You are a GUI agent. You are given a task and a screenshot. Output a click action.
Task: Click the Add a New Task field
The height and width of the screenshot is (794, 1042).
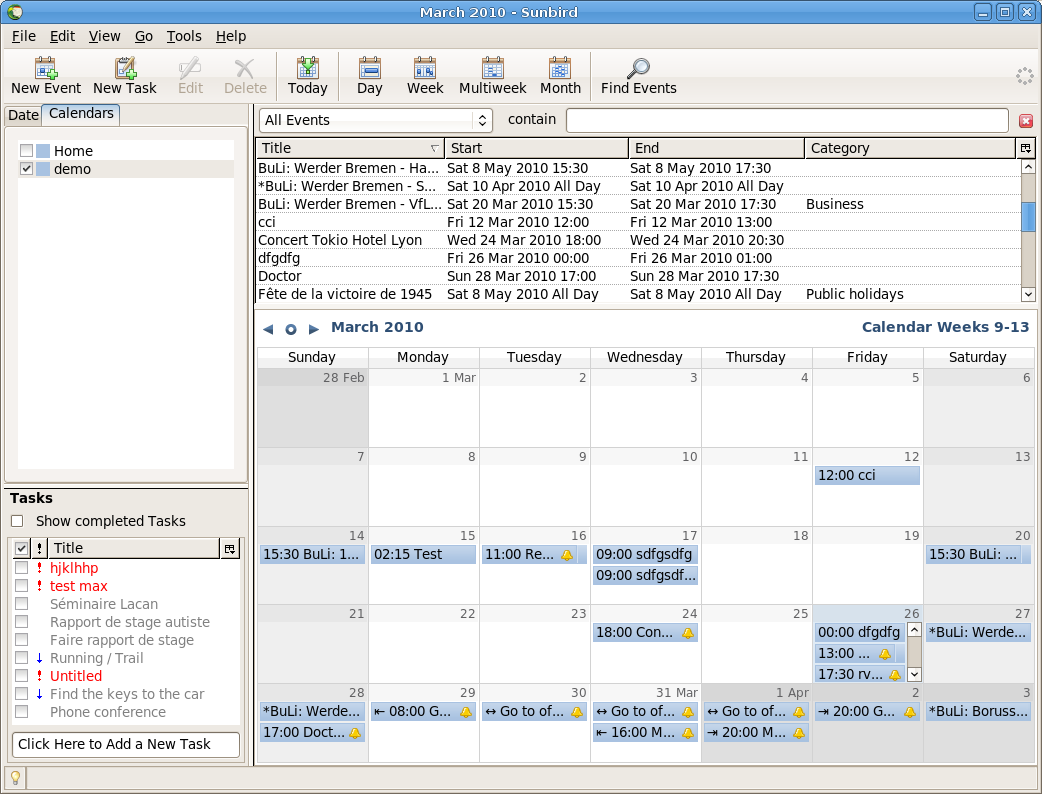tap(126, 744)
